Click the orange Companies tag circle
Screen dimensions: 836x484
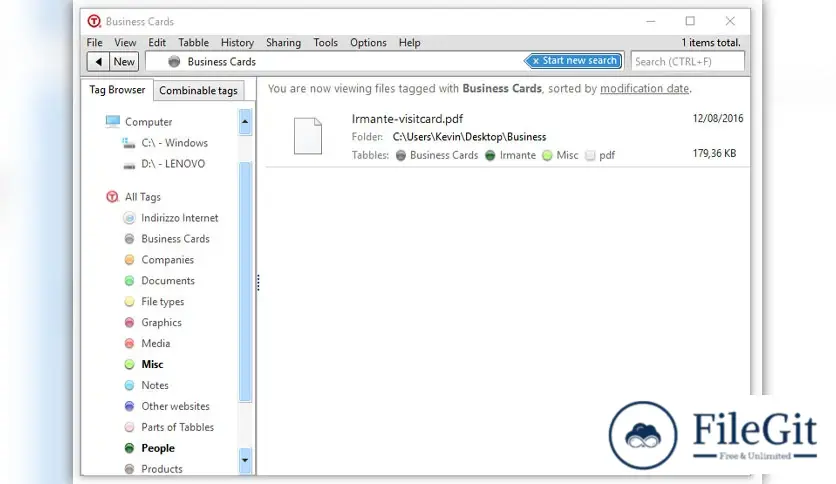tap(129, 260)
